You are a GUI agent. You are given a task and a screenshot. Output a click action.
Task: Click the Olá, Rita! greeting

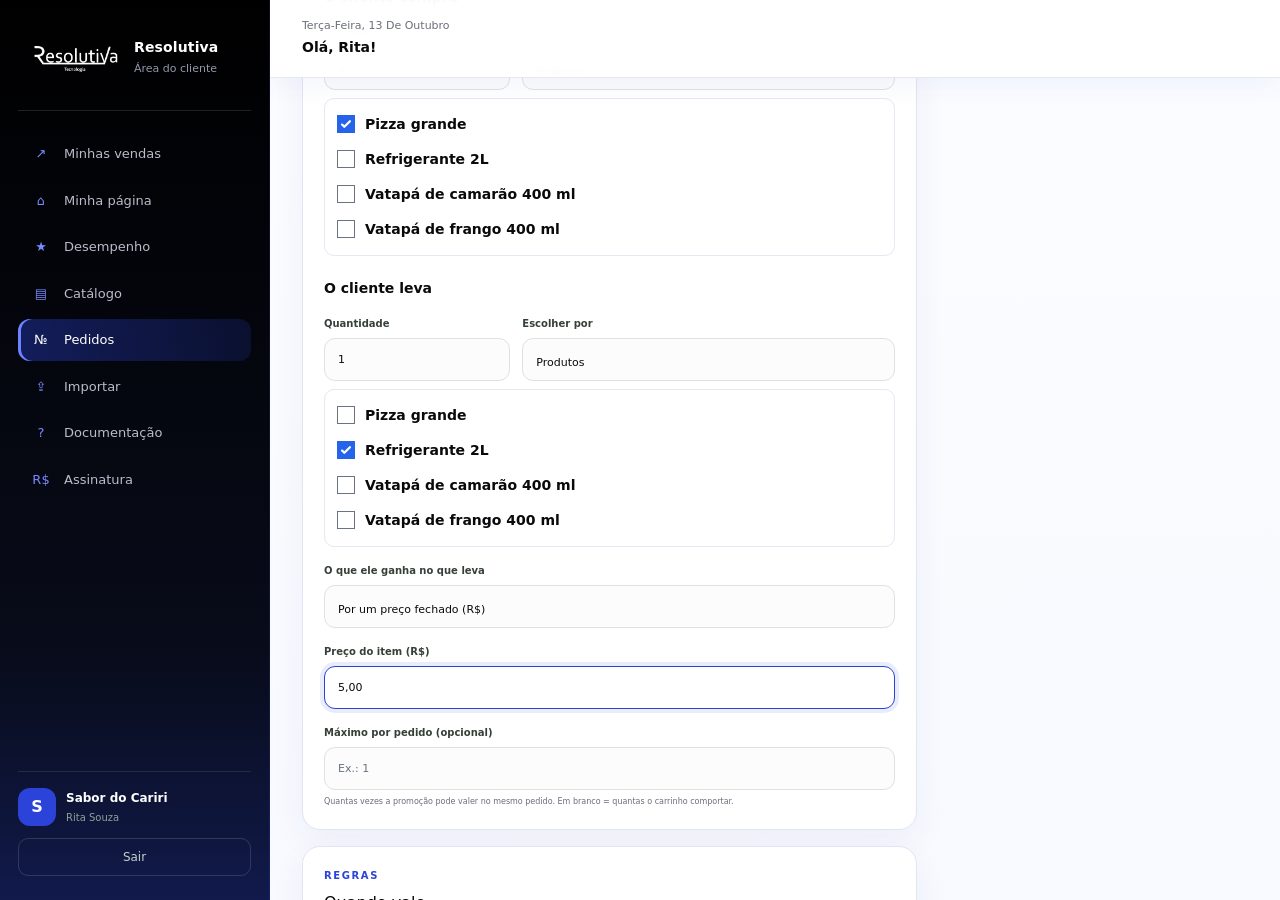click(339, 47)
